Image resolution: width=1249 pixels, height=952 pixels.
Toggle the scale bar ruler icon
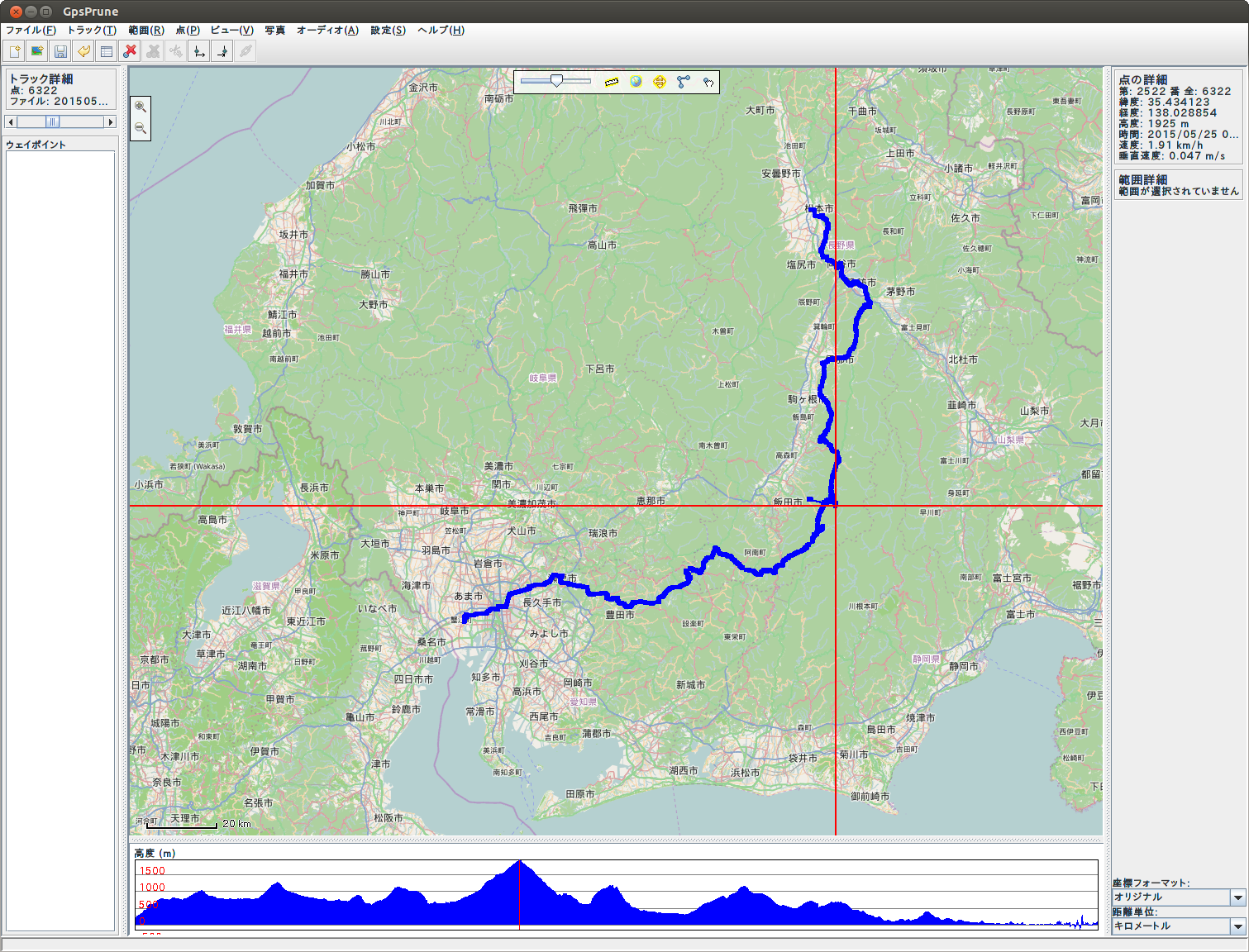pyautogui.click(x=611, y=82)
